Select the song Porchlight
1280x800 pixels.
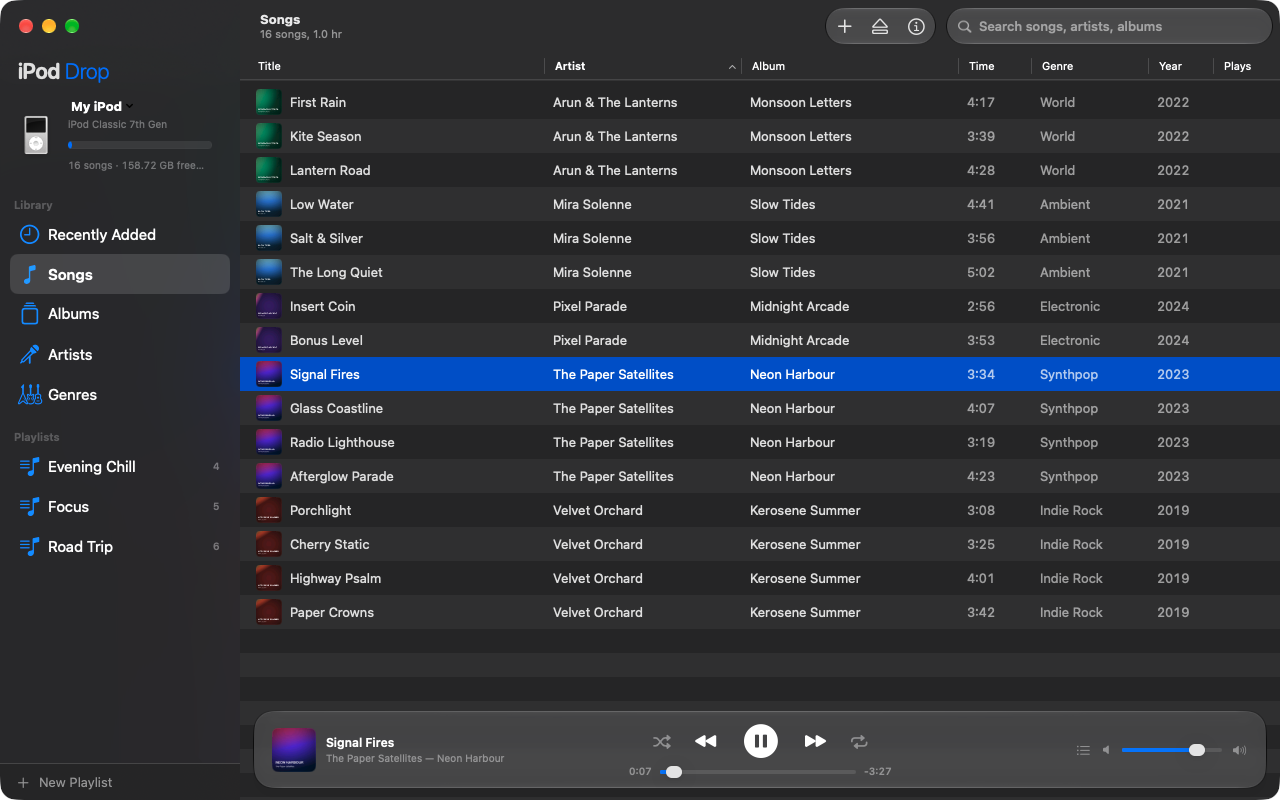[760, 510]
